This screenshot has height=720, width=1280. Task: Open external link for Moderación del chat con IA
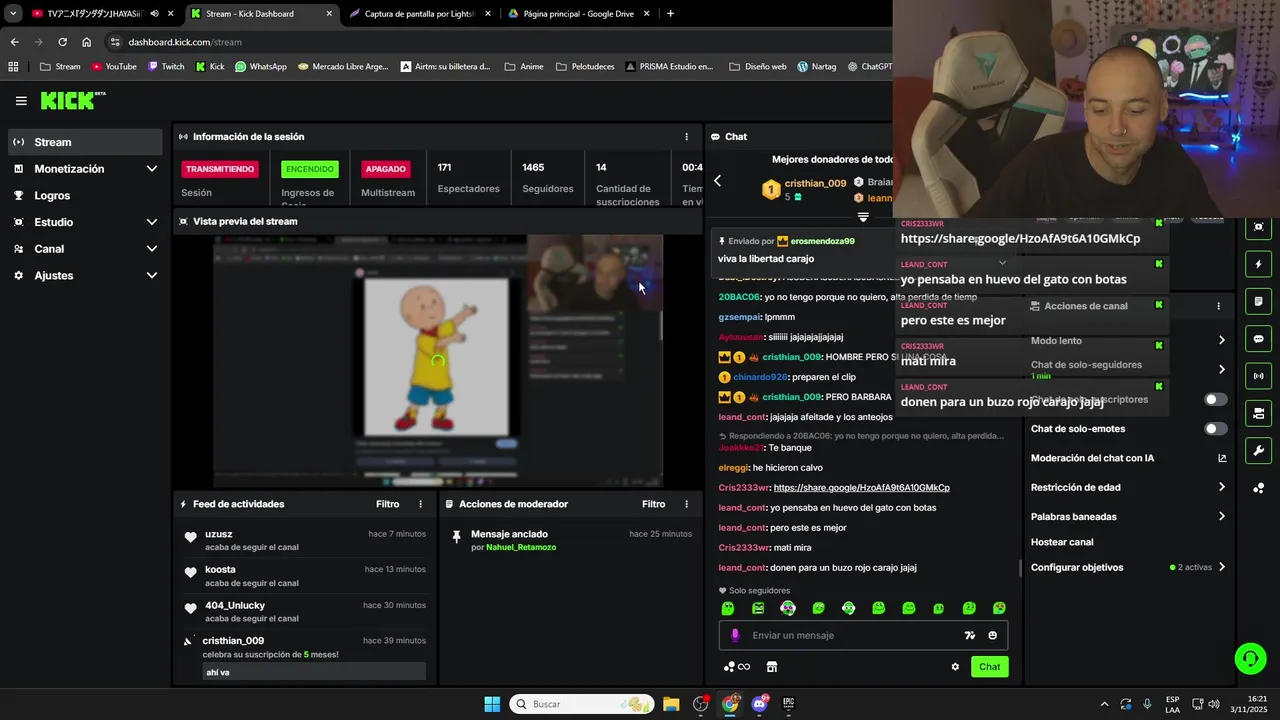pos(1222,458)
